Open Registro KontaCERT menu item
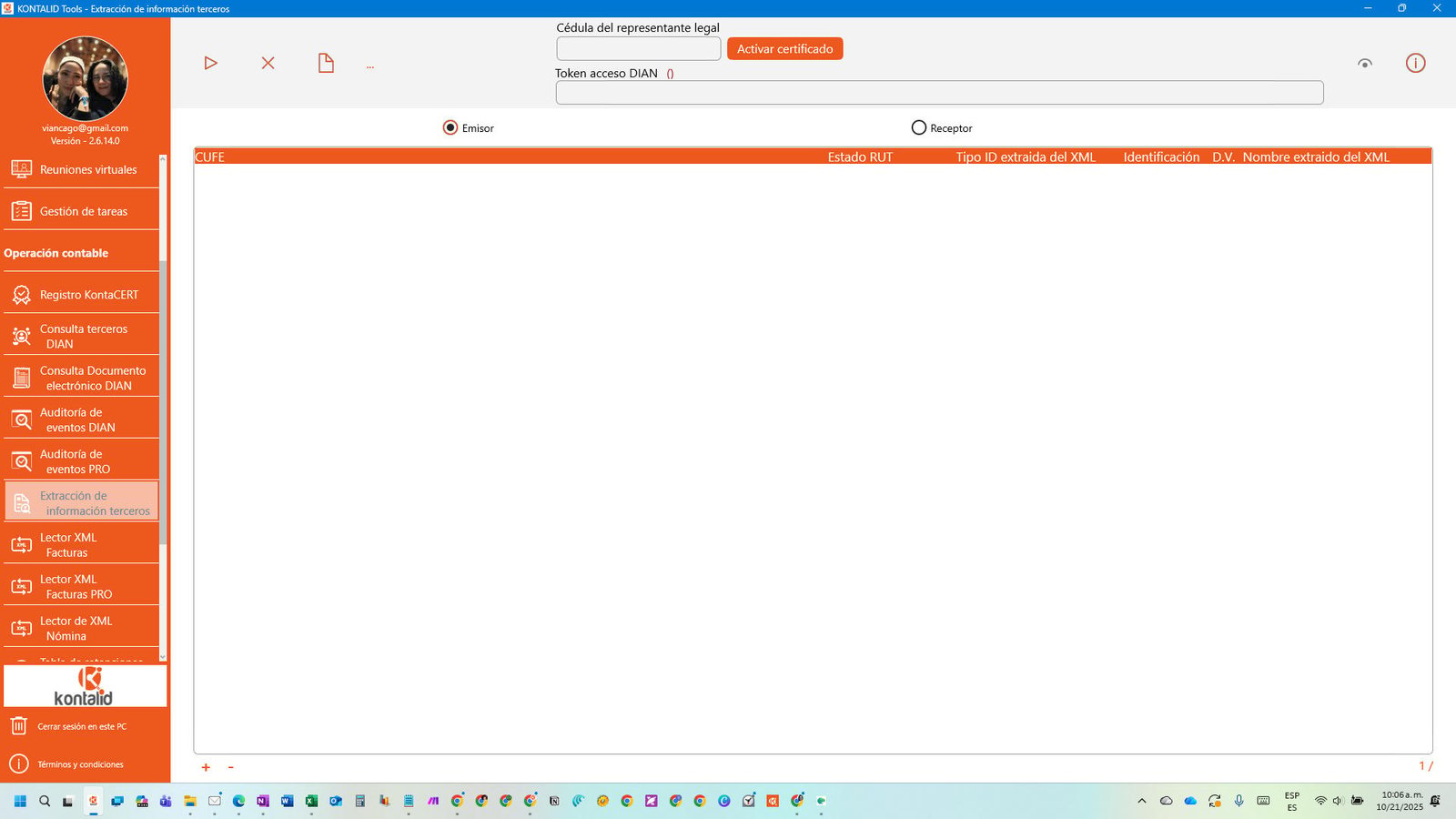Image resolution: width=1456 pixels, height=819 pixels. (81, 295)
